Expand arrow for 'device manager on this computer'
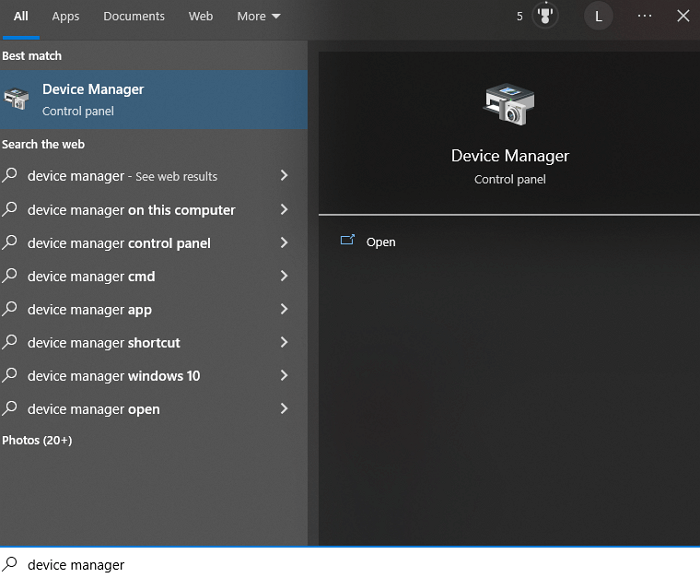Screen dimensions: 700x578 (x=284, y=210)
